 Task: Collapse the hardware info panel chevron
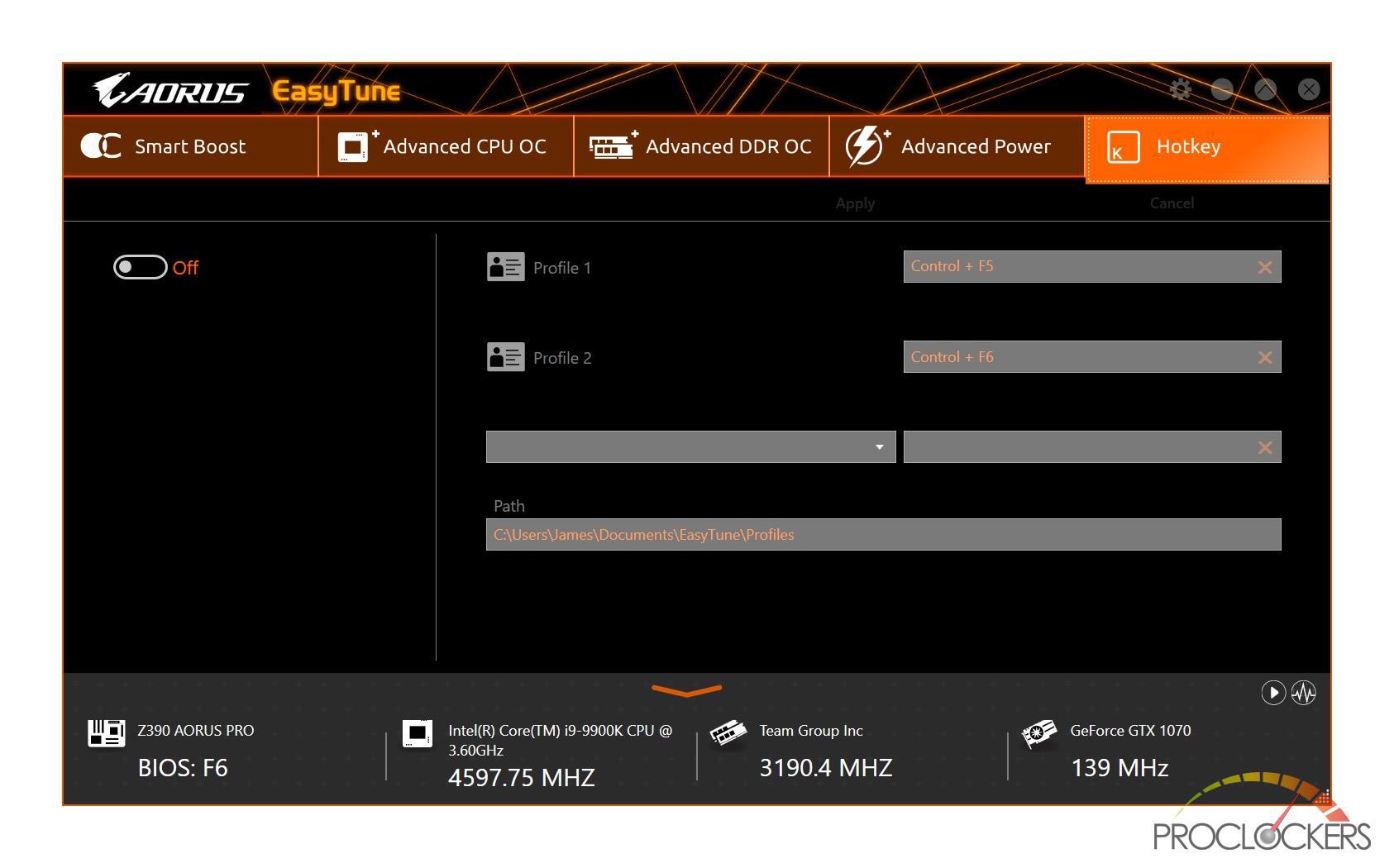pos(686,690)
